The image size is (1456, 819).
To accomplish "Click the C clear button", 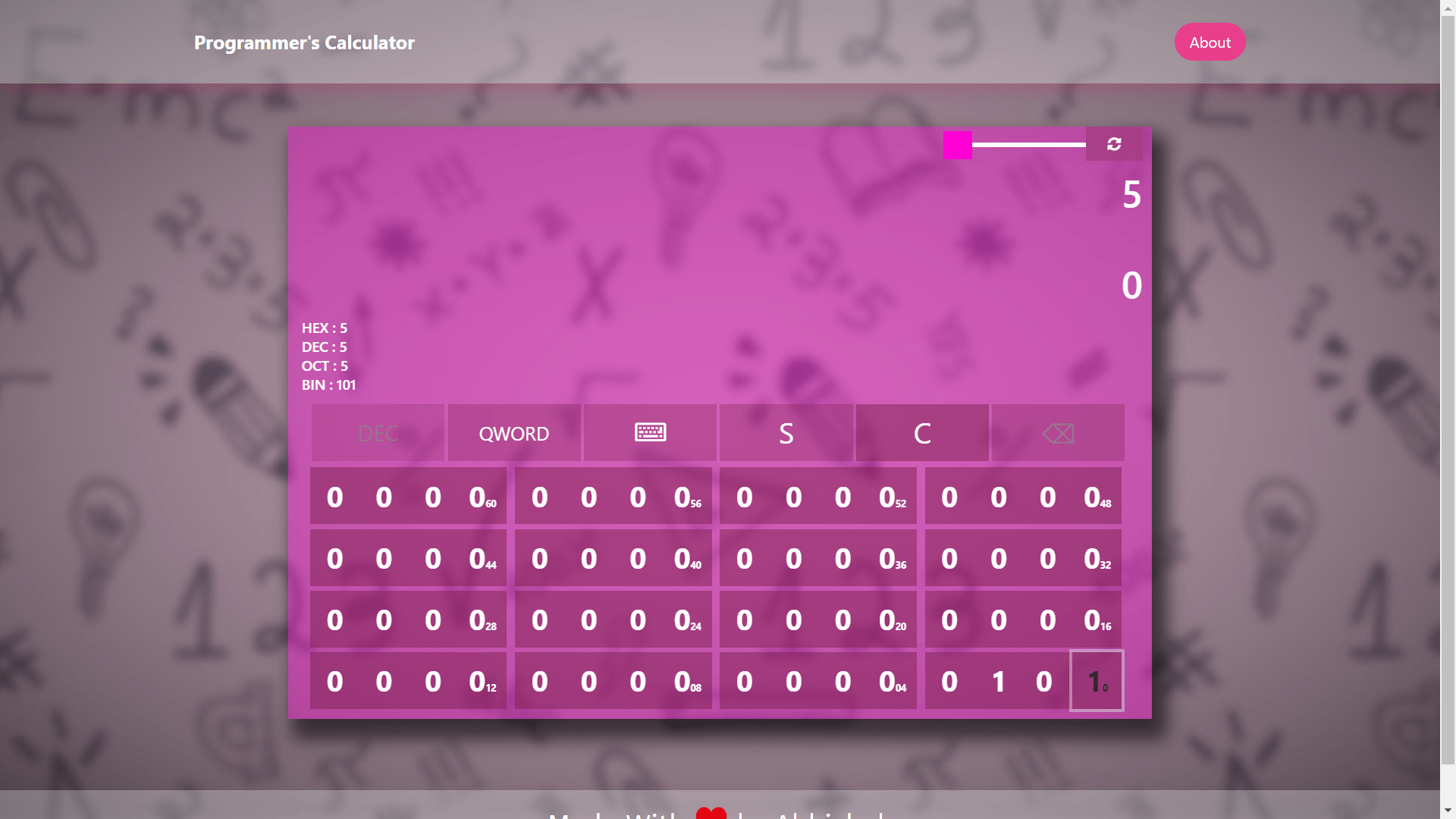I will click(921, 433).
